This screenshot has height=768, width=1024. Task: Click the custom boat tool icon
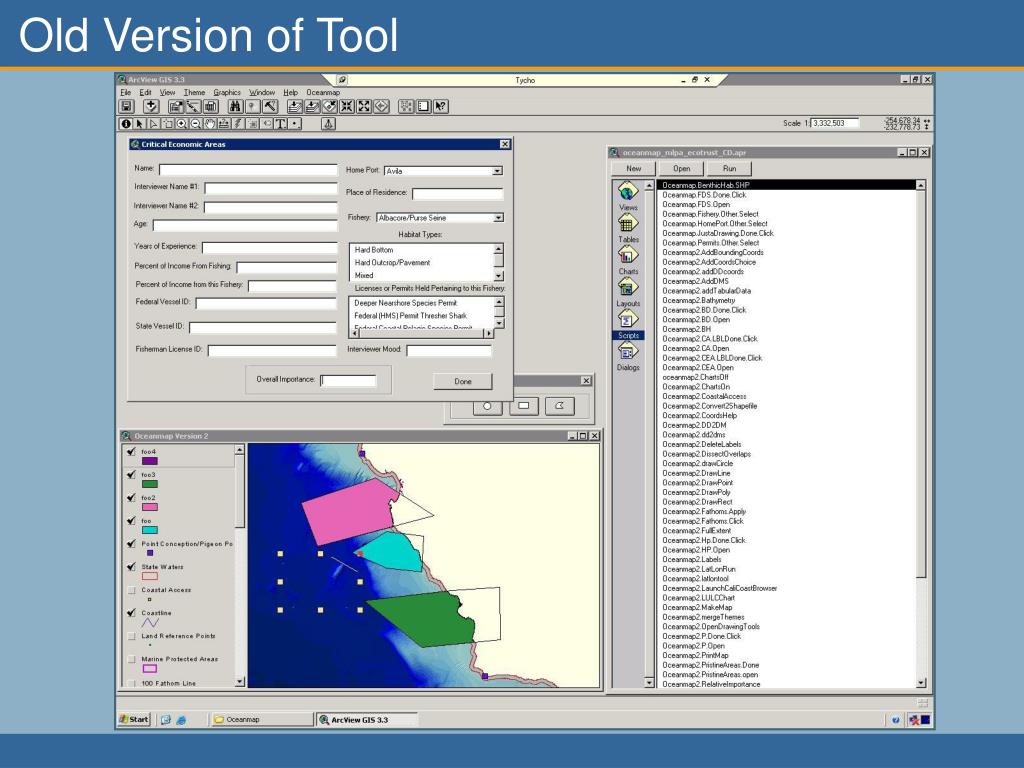point(328,123)
